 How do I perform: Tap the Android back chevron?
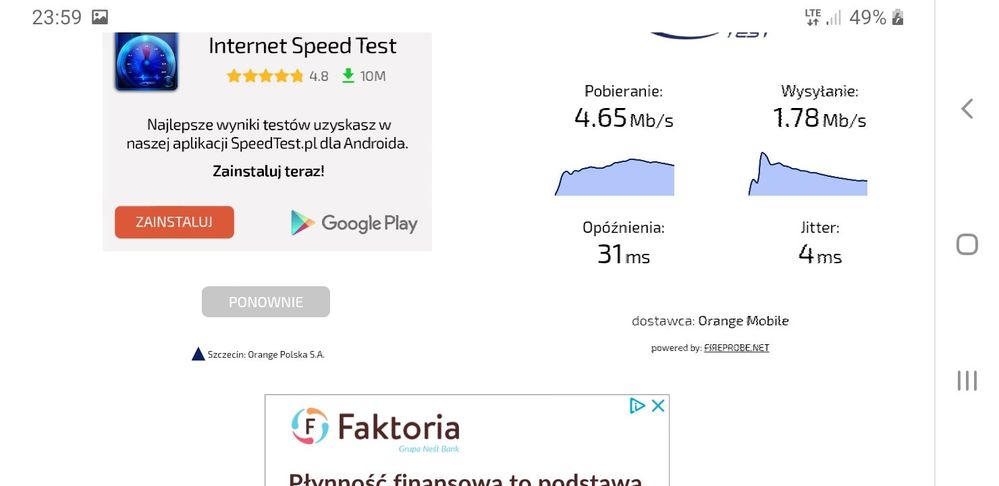coord(966,109)
